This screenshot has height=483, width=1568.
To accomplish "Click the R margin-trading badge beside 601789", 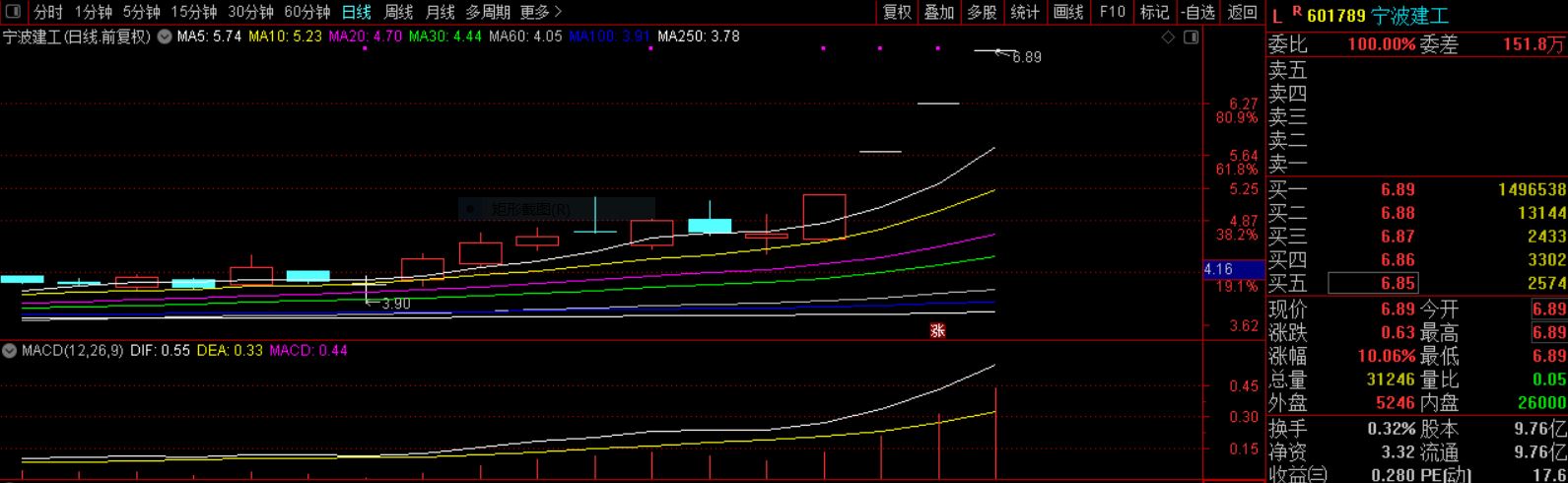I will pos(1296,12).
